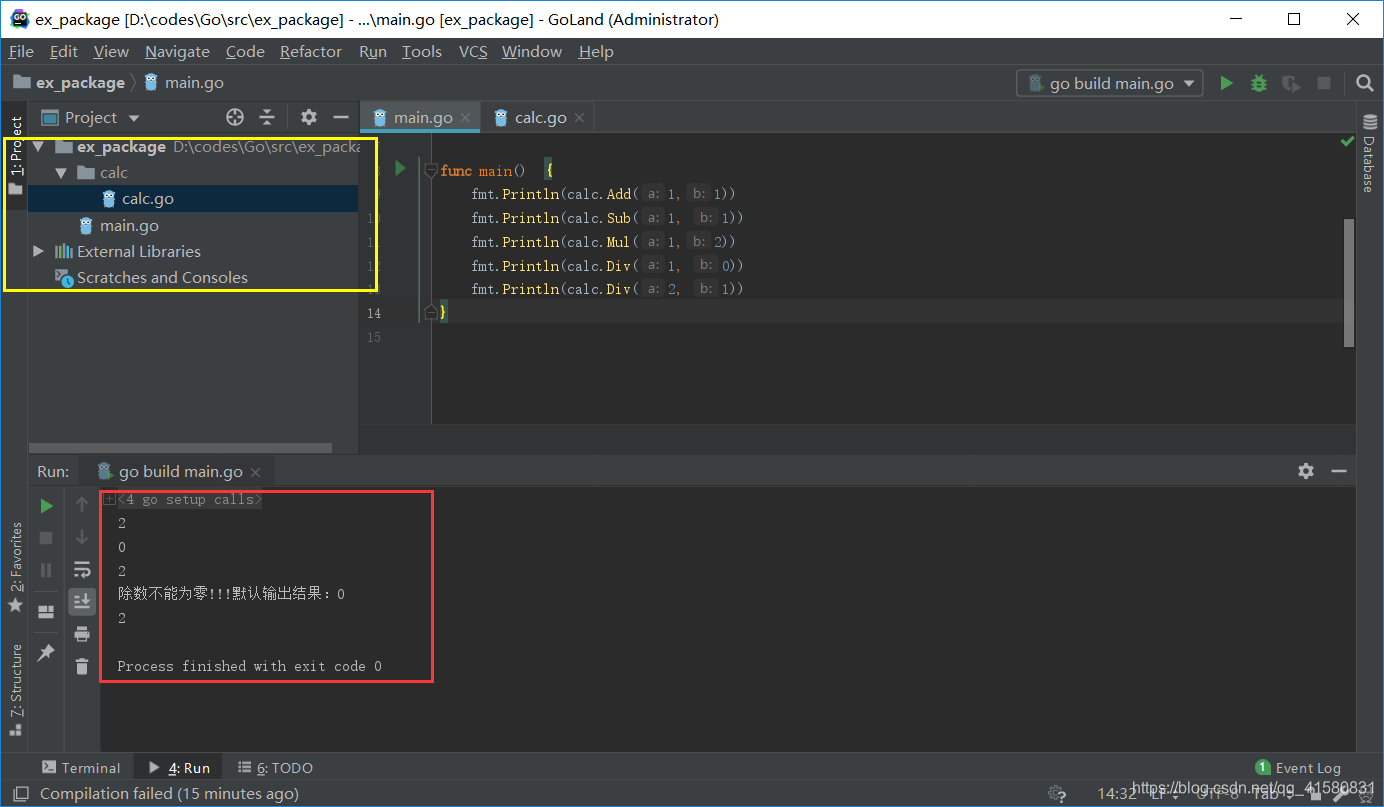Restore layout in the Run panel
The height and width of the screenshot is (807, 1384).
(x=46, y=611)
